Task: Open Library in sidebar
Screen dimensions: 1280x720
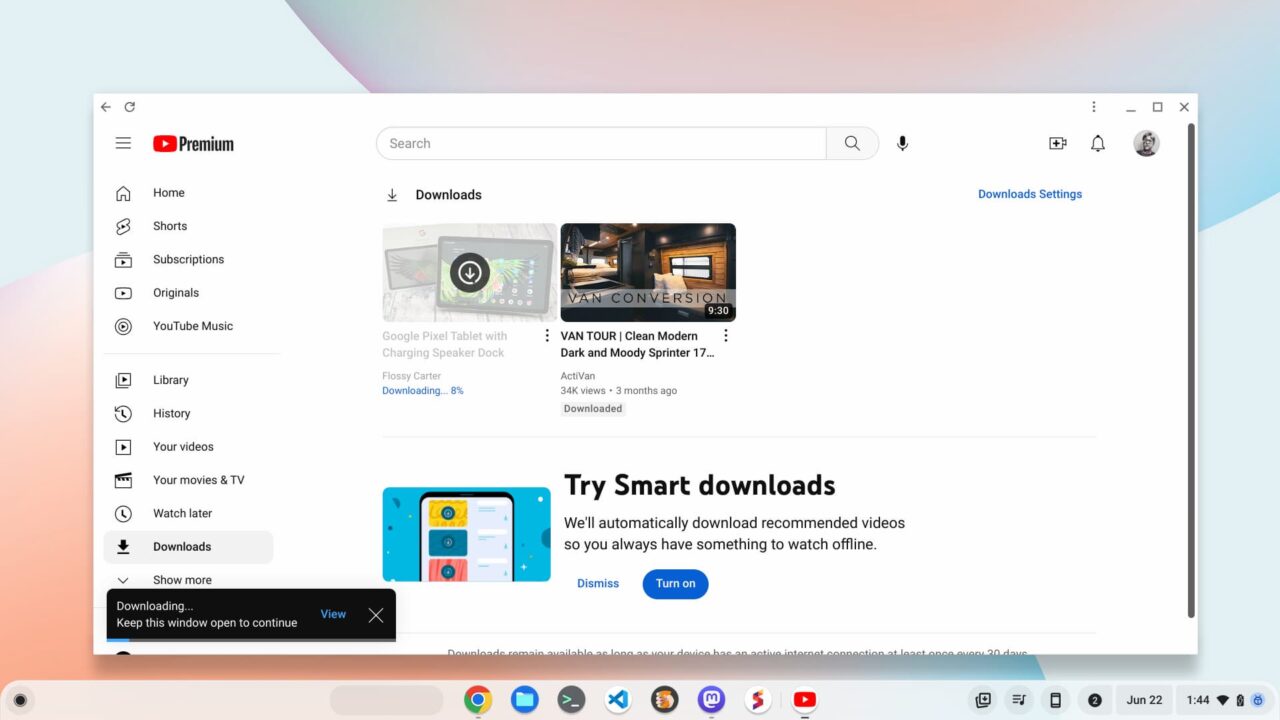Action: pyautogui.click(x=188, y=380)
